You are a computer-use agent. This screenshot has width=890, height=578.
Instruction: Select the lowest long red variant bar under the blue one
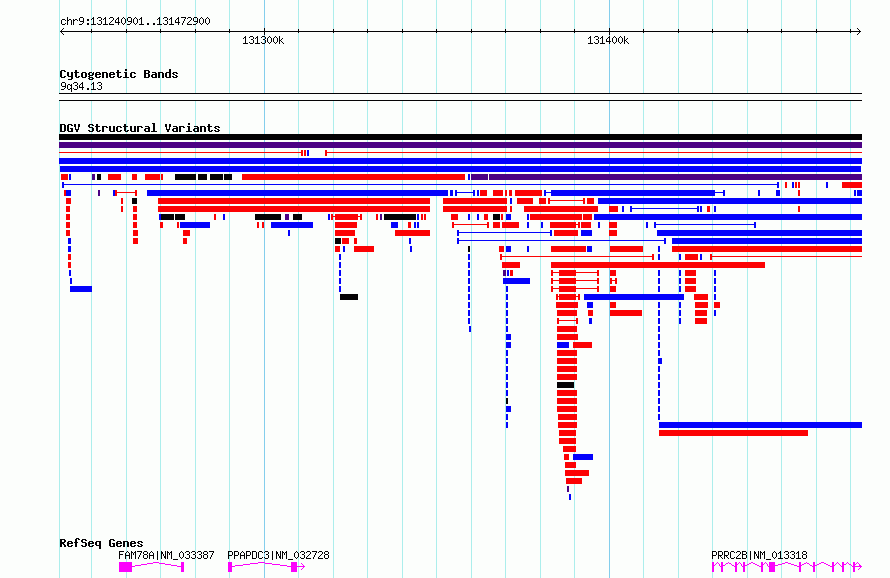tap(733, 433)
